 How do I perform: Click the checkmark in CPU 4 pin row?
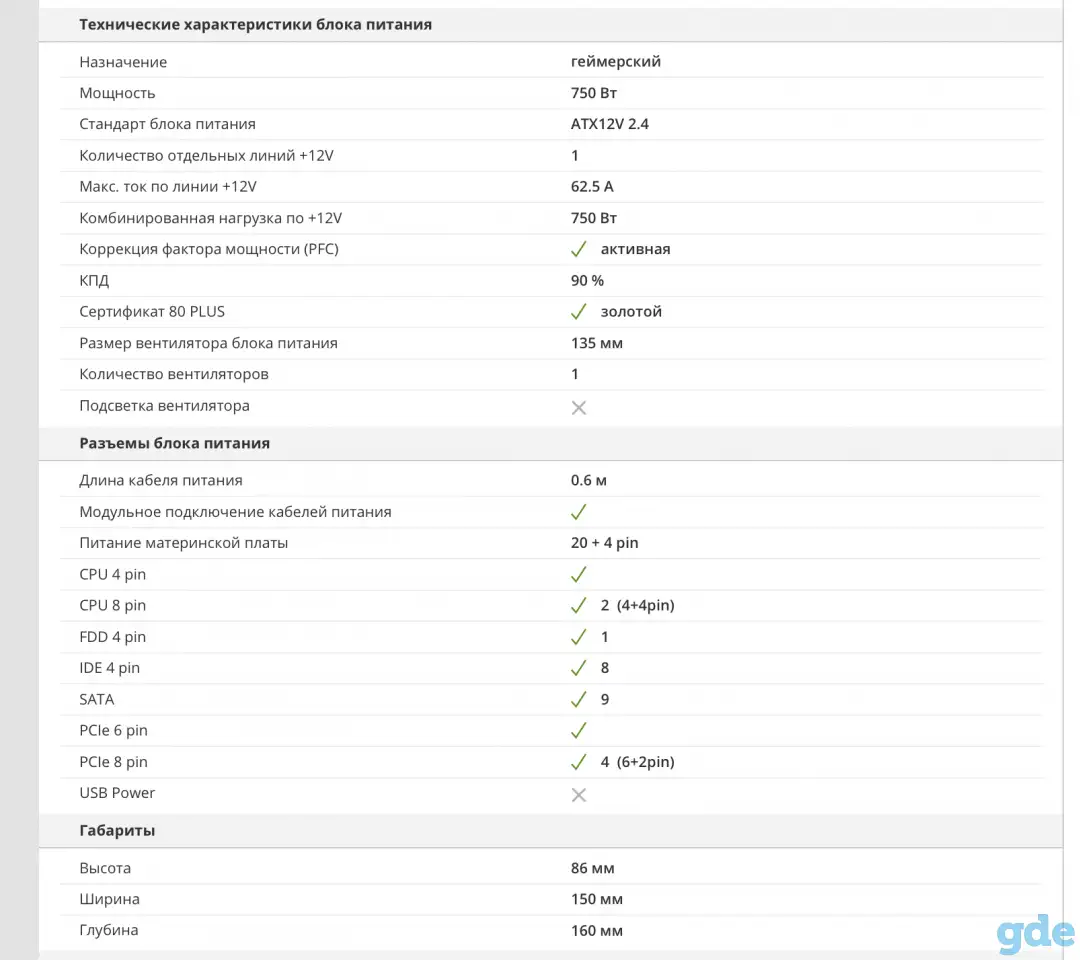(579, 574)
